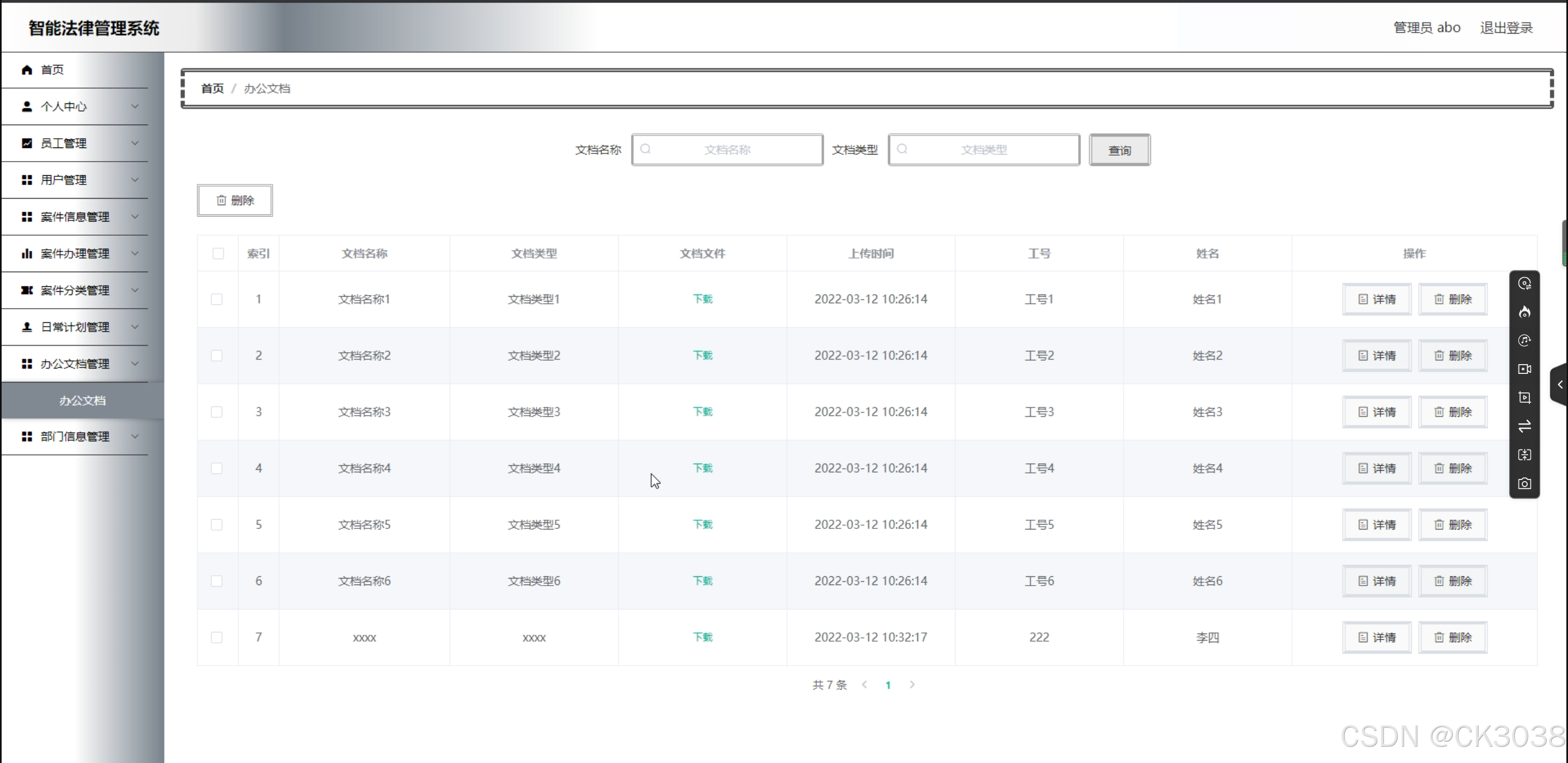The width and height of the screenshot is (1568, 763).
Task: Check the checkbox for row 3
Action: pyautogui.click(x=217, y=412)
